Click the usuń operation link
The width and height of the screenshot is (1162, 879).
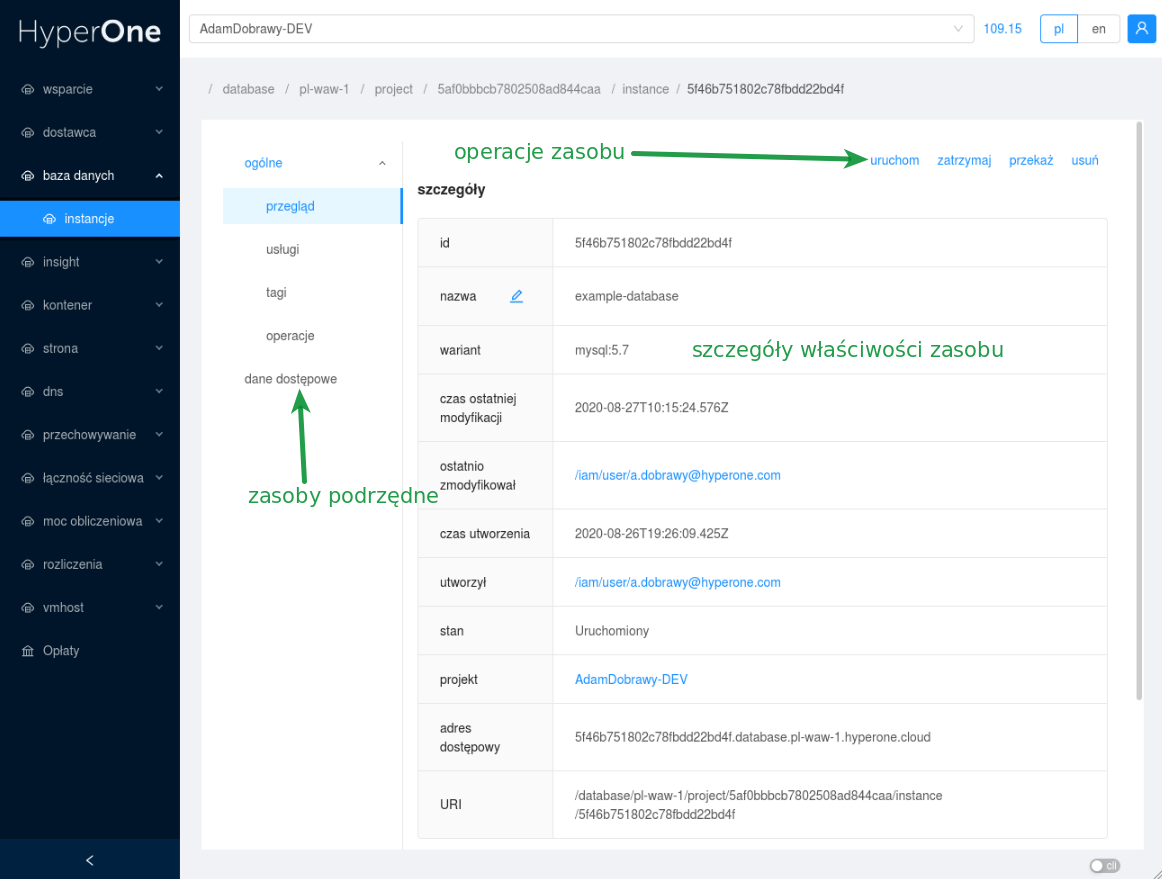[x=1084, y=160]
